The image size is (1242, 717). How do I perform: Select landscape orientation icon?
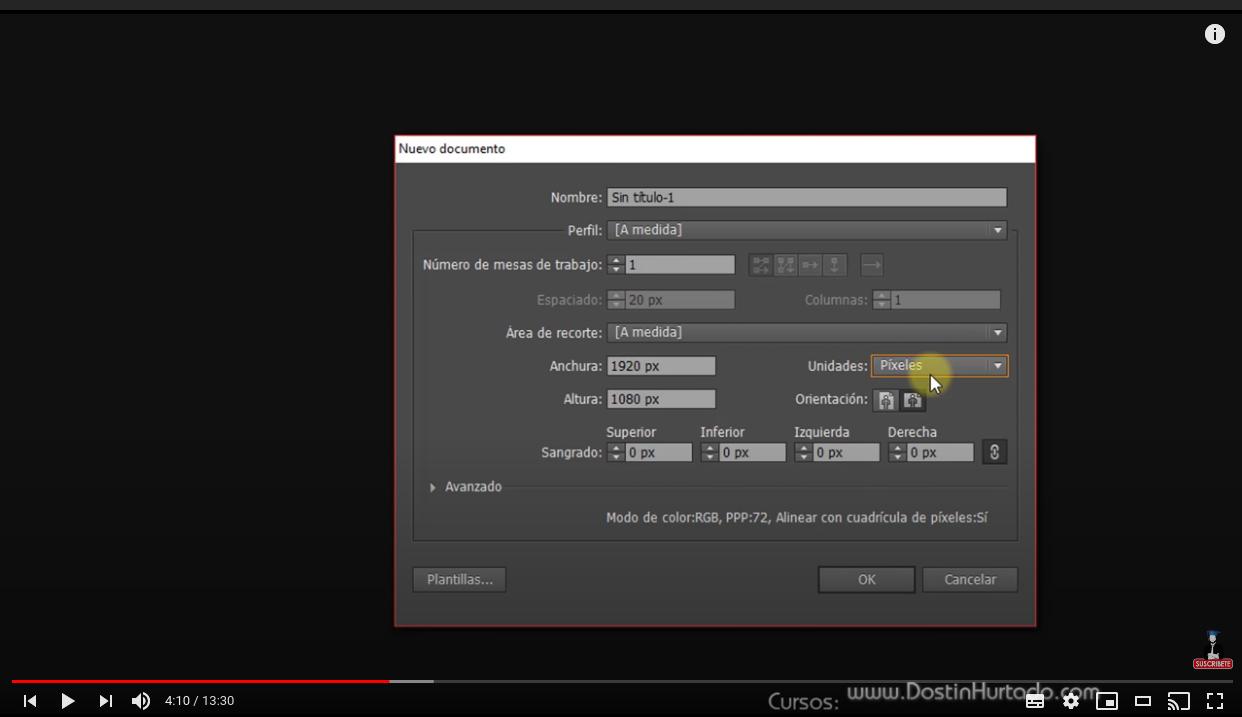click(x=912, y=400)
